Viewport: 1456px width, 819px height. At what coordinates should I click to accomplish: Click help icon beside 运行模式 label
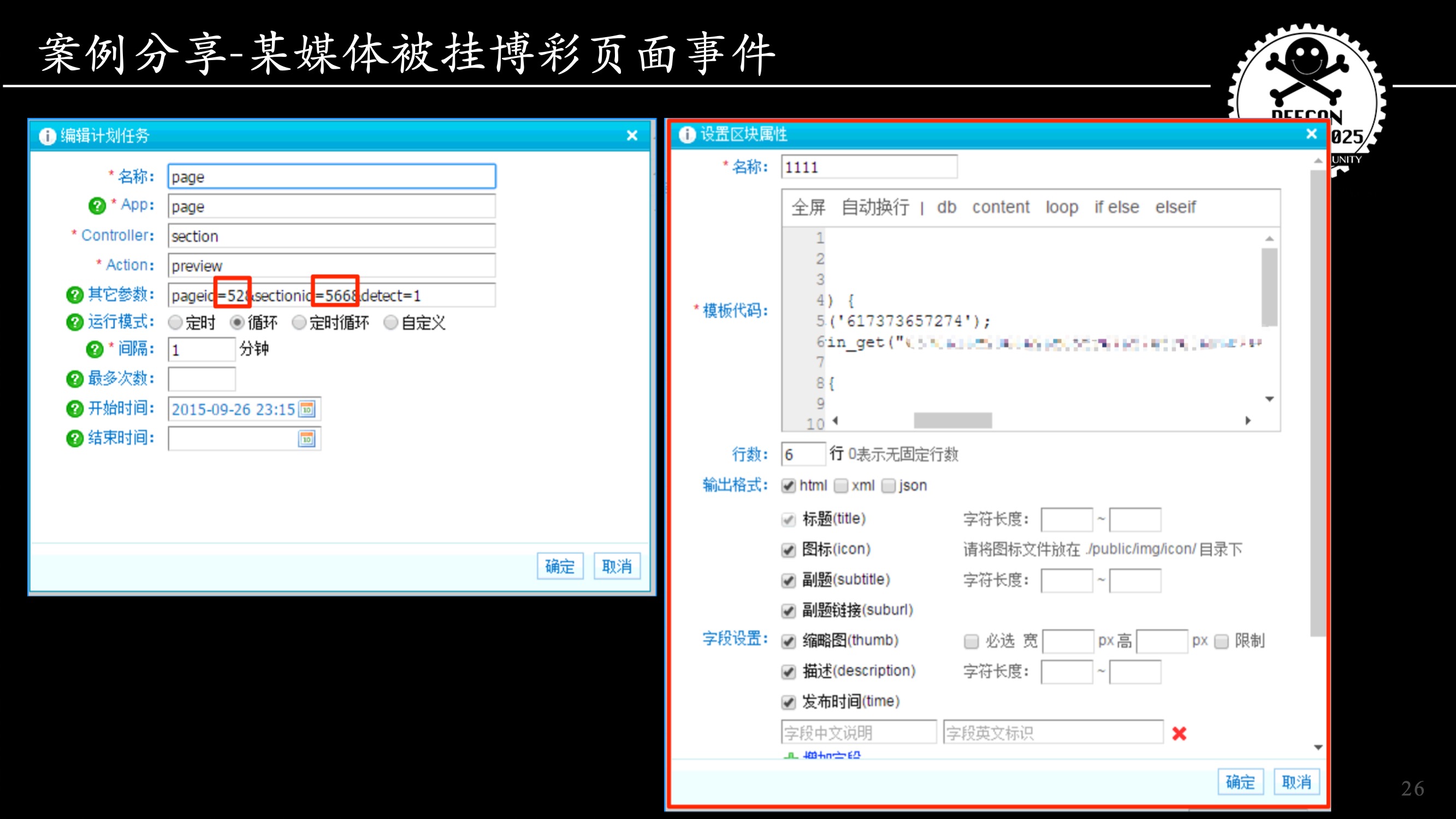[x=75, y=322]
